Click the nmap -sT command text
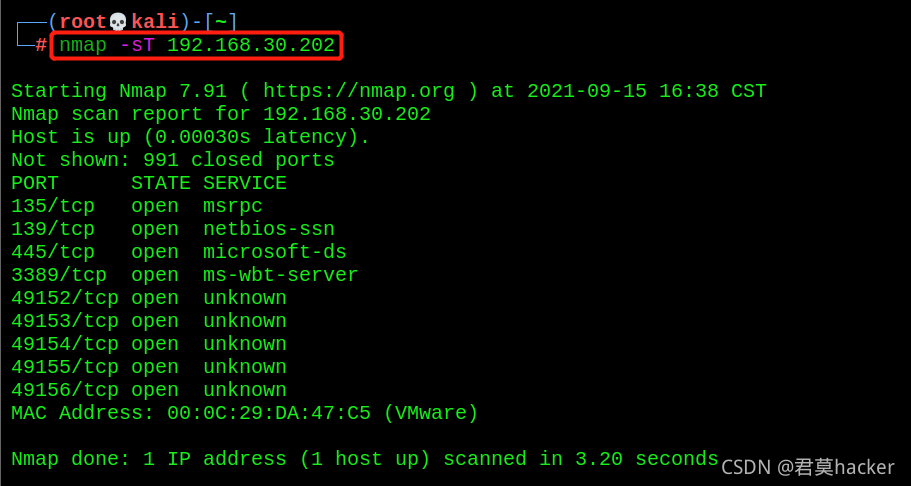 point(197,45)
